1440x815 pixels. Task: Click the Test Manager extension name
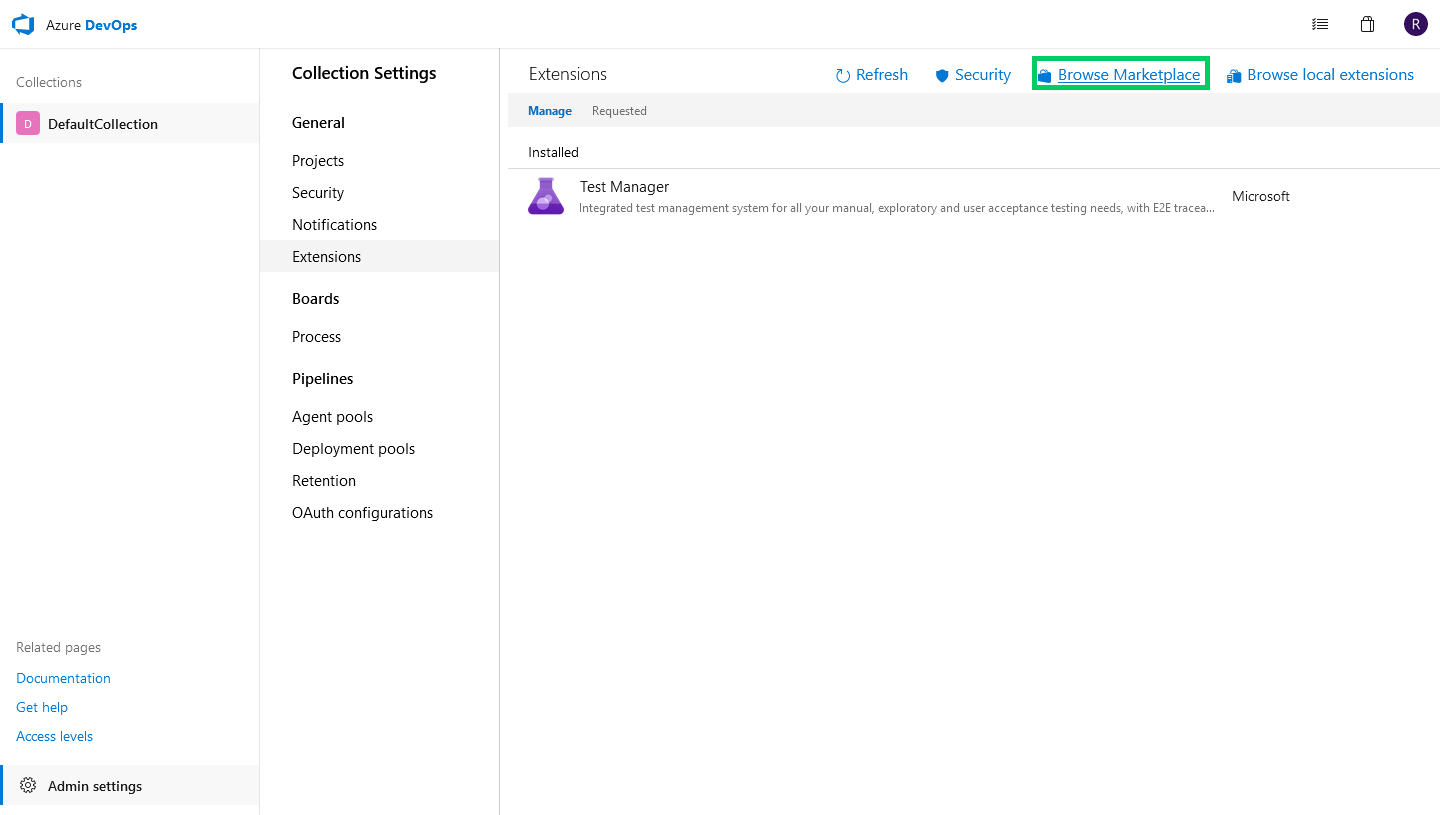click(624, 187)
